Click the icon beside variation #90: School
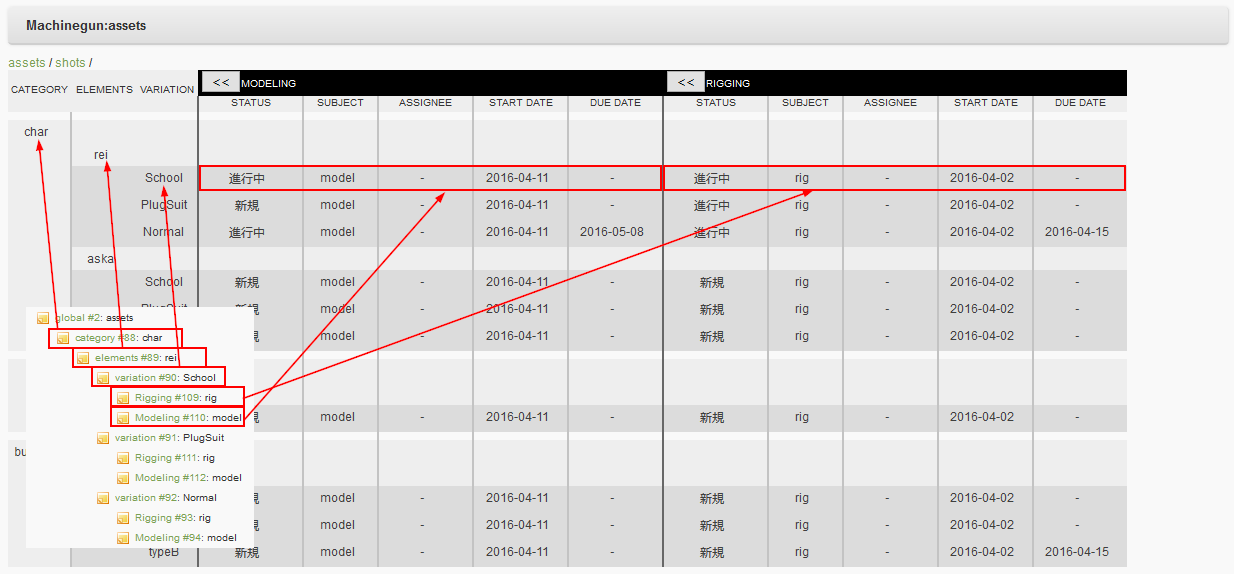 [x=103, y=378]
